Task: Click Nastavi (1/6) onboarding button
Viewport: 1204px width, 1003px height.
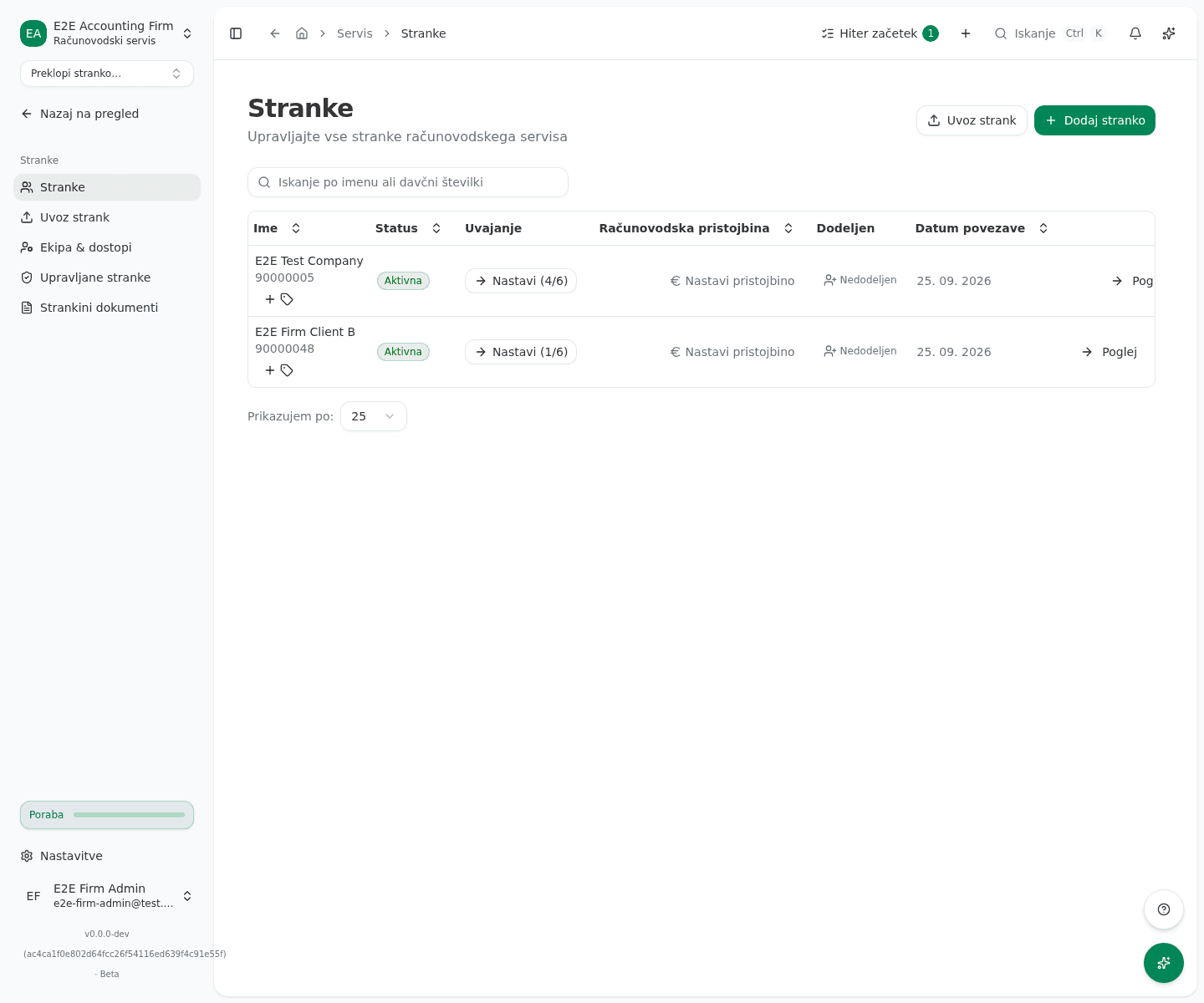Action: point(521,352)
